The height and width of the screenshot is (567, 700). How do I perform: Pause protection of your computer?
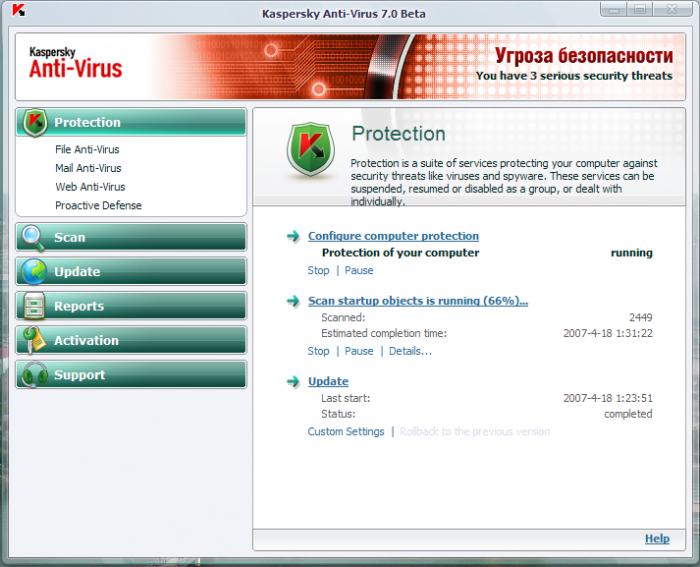click(359, 271)
